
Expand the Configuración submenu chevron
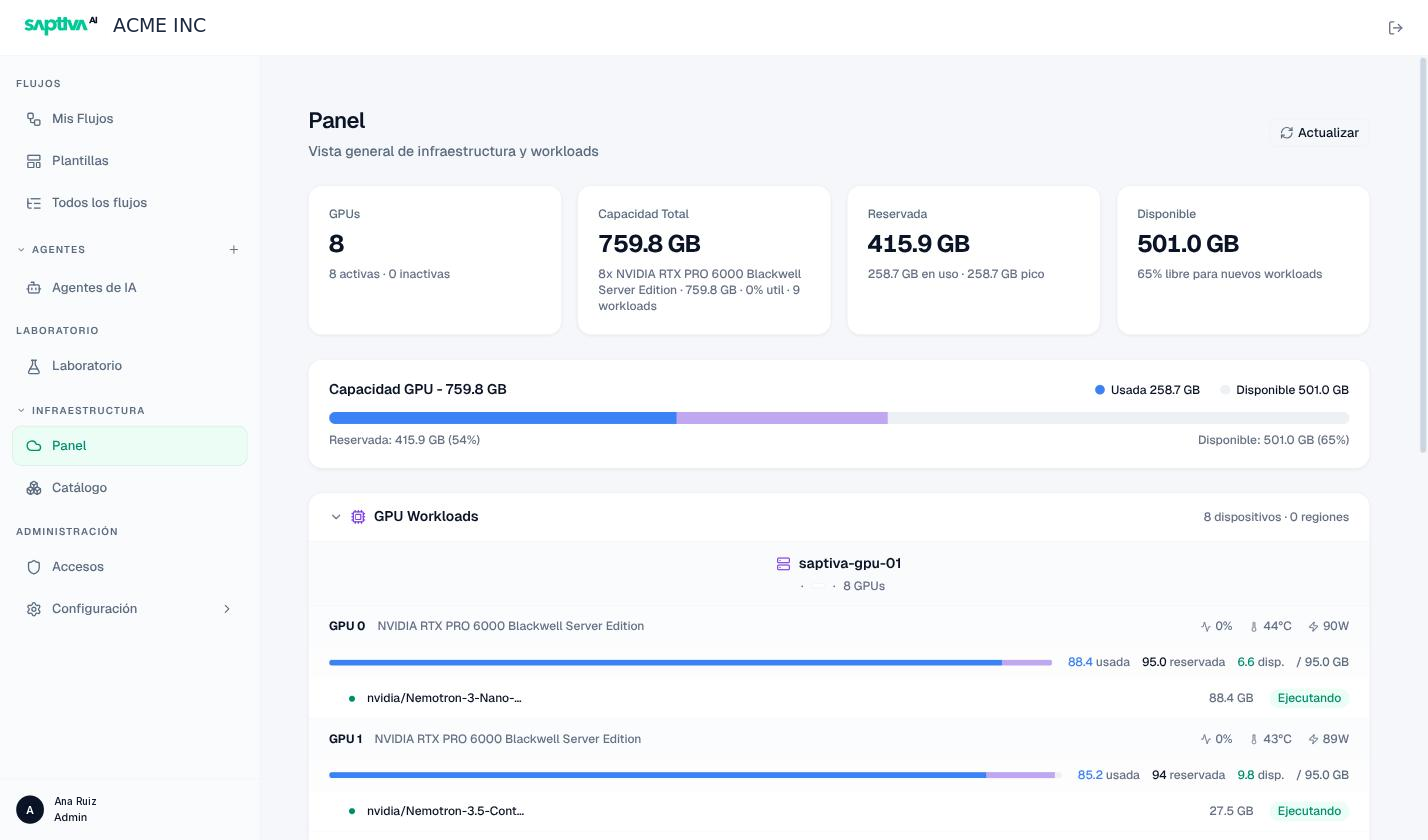pyautogui.click(x=227, y=609)
